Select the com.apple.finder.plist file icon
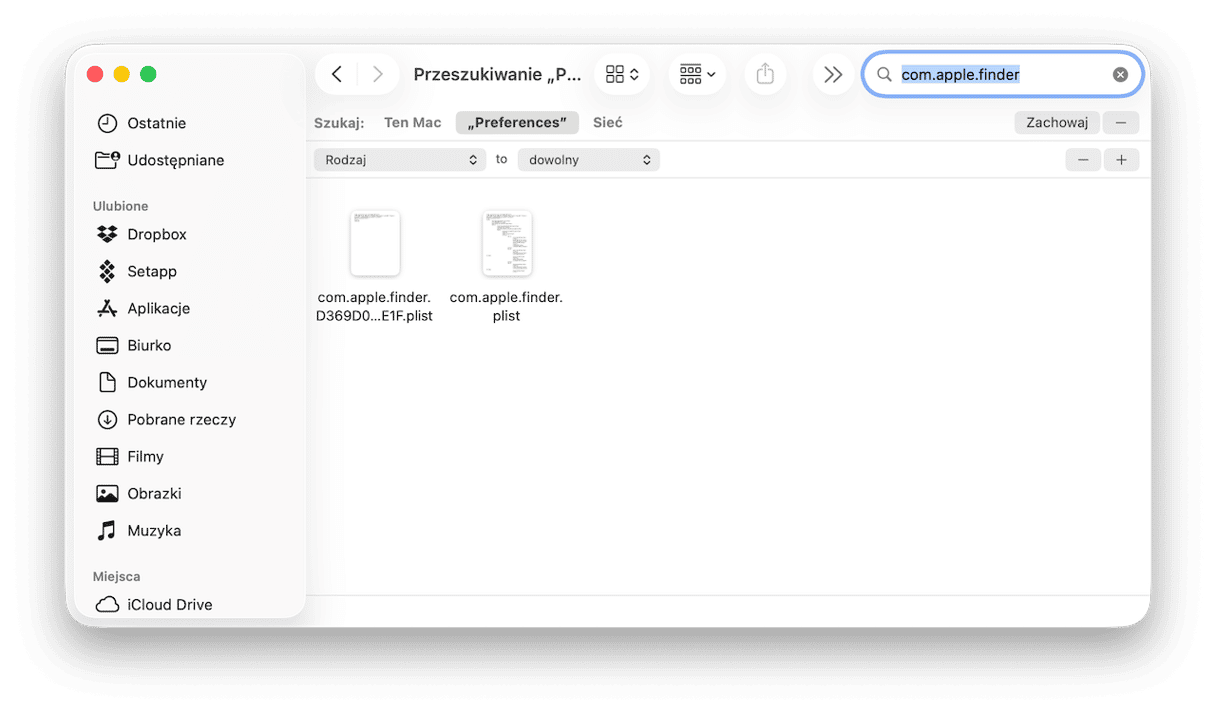Image resolution: width=1216 pixels, height=713 pixels. (507, 243)
